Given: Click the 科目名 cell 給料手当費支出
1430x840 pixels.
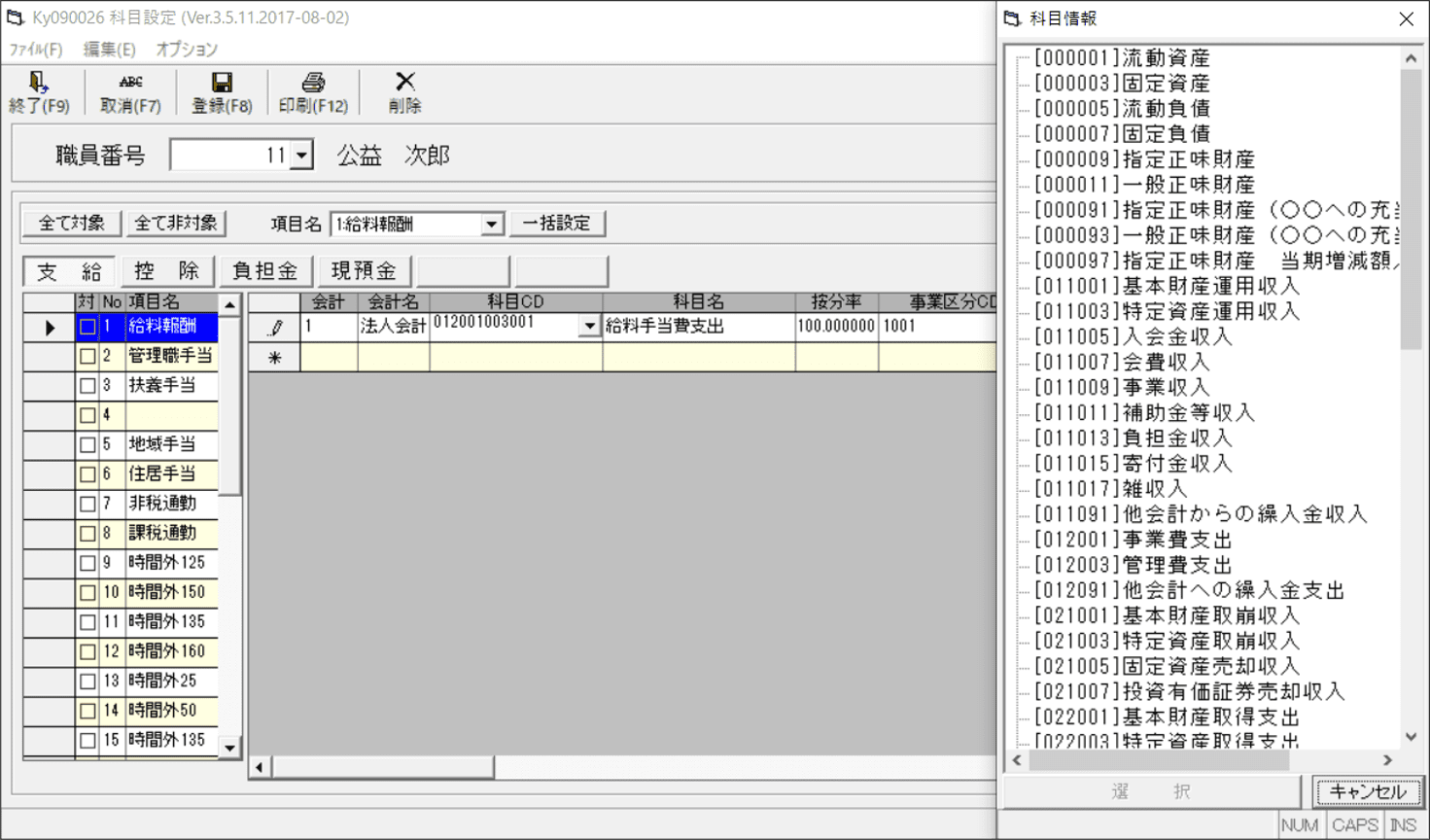Looking at the screenshot, I should (699, 327).
